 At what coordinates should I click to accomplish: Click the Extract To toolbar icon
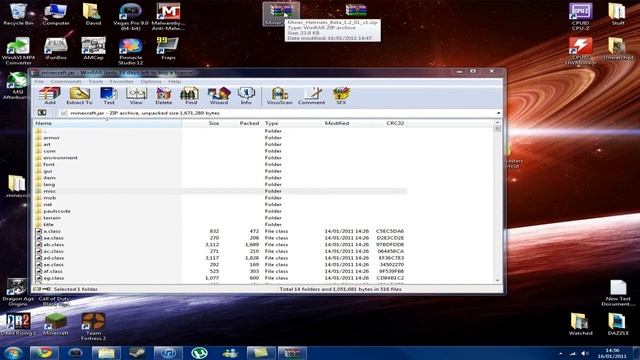point(79,96)
